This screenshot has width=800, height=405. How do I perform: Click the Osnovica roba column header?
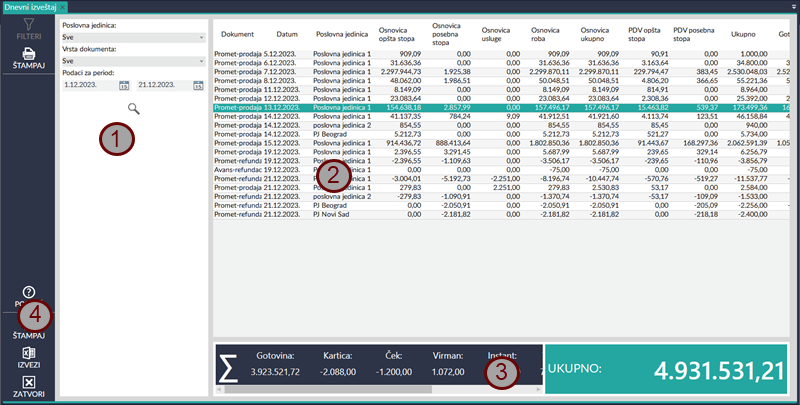(x=545, y=34)
